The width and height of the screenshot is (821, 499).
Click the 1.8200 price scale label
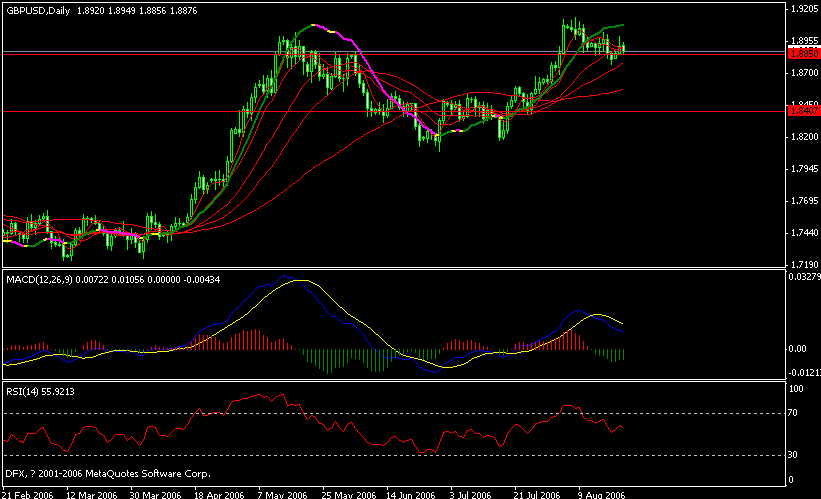(x=804, y=137)
